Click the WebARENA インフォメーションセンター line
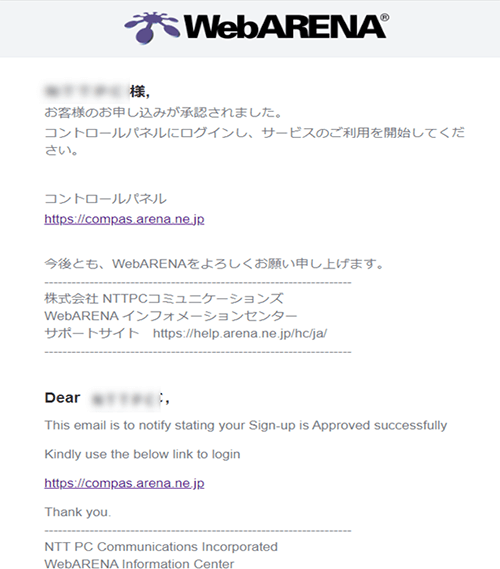This screenshot has width=500, height=569. coord(171,316)
